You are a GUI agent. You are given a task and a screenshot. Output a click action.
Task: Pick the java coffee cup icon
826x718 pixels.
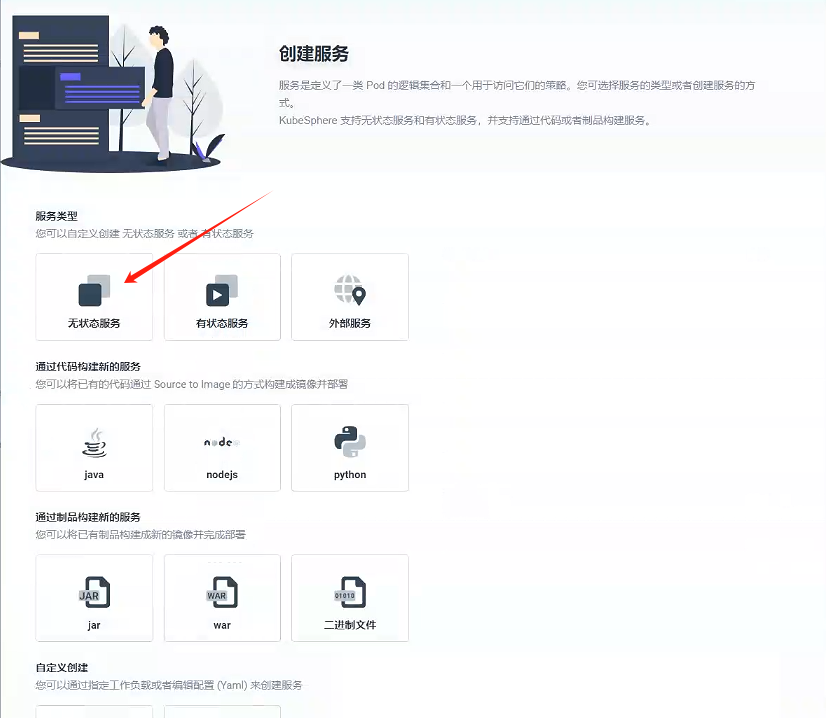[94, 442]
